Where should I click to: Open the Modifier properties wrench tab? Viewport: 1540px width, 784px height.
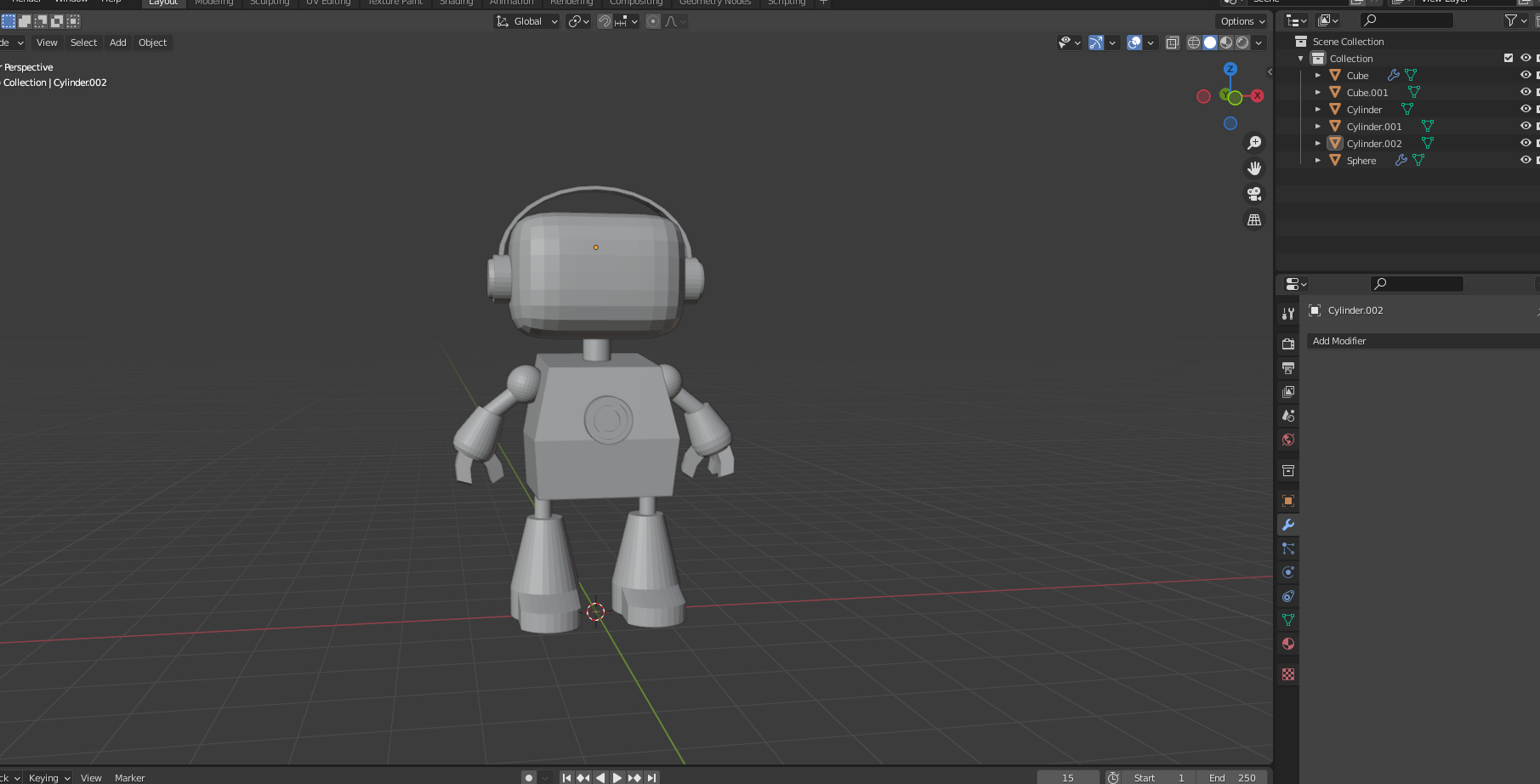(x=1288, y=525)
